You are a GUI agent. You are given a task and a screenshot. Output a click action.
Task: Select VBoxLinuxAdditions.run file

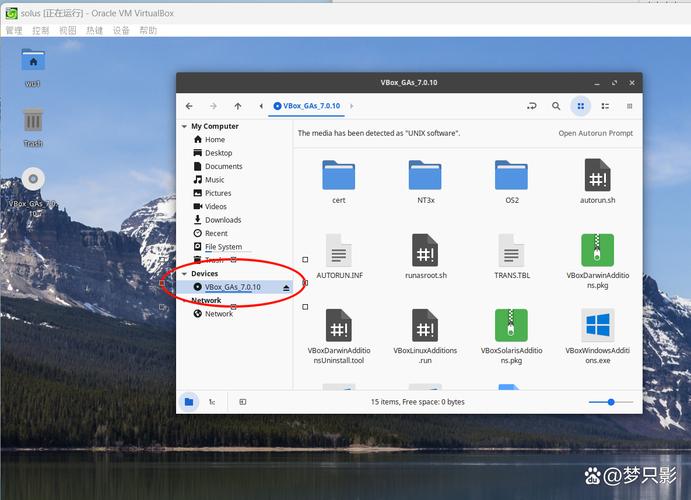[425, 337]
